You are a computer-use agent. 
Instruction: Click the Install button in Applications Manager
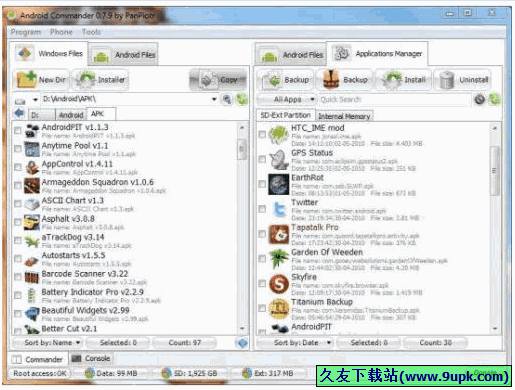click(x=404, y=80)
